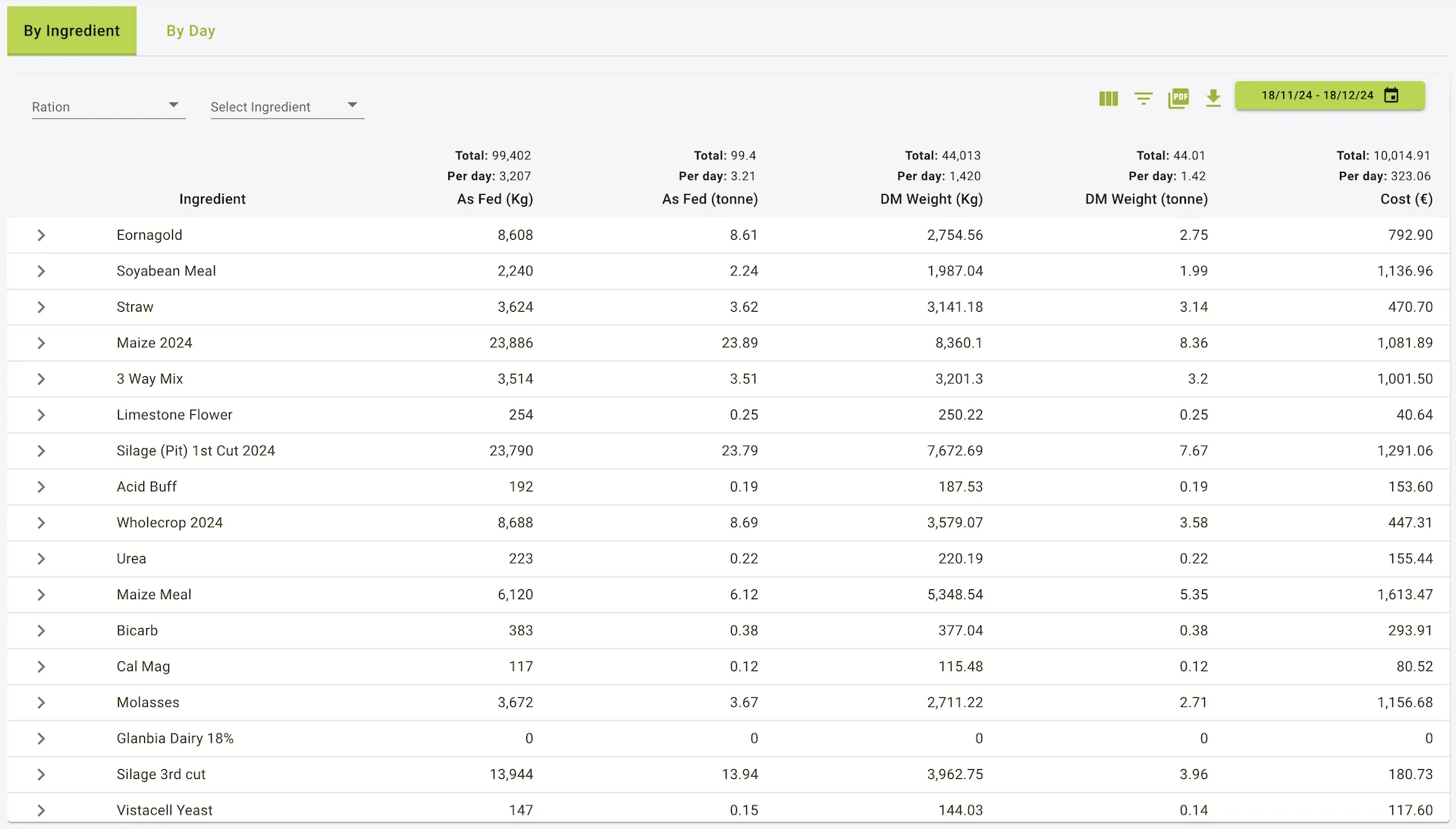Expand the Wholecrop 2024 row
The height and width of the screenshot is (829, 1456).
click(41, 523)
